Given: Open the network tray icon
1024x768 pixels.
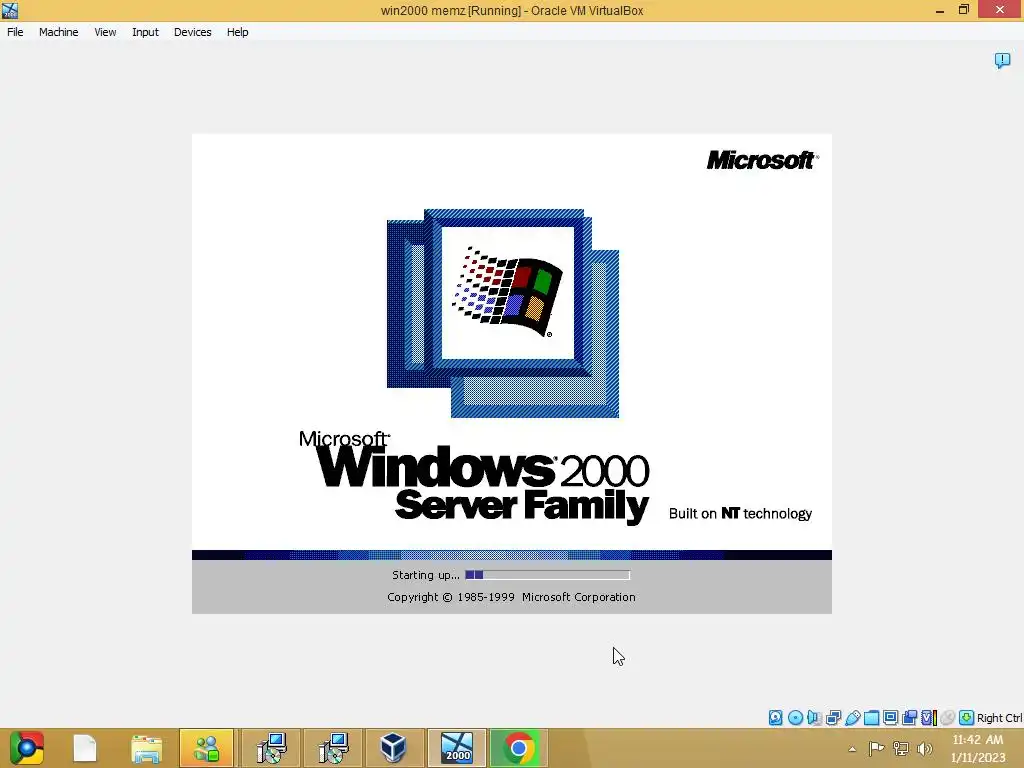Looking at the screenshot, I should 901,748.
